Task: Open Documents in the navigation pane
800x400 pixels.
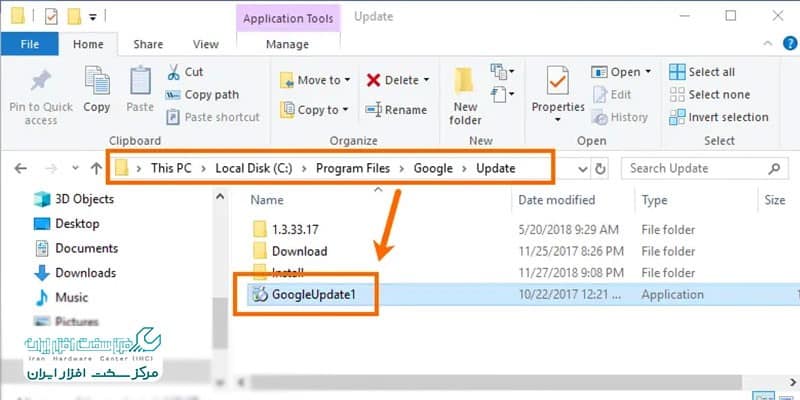Action: [x=76, y=248]
